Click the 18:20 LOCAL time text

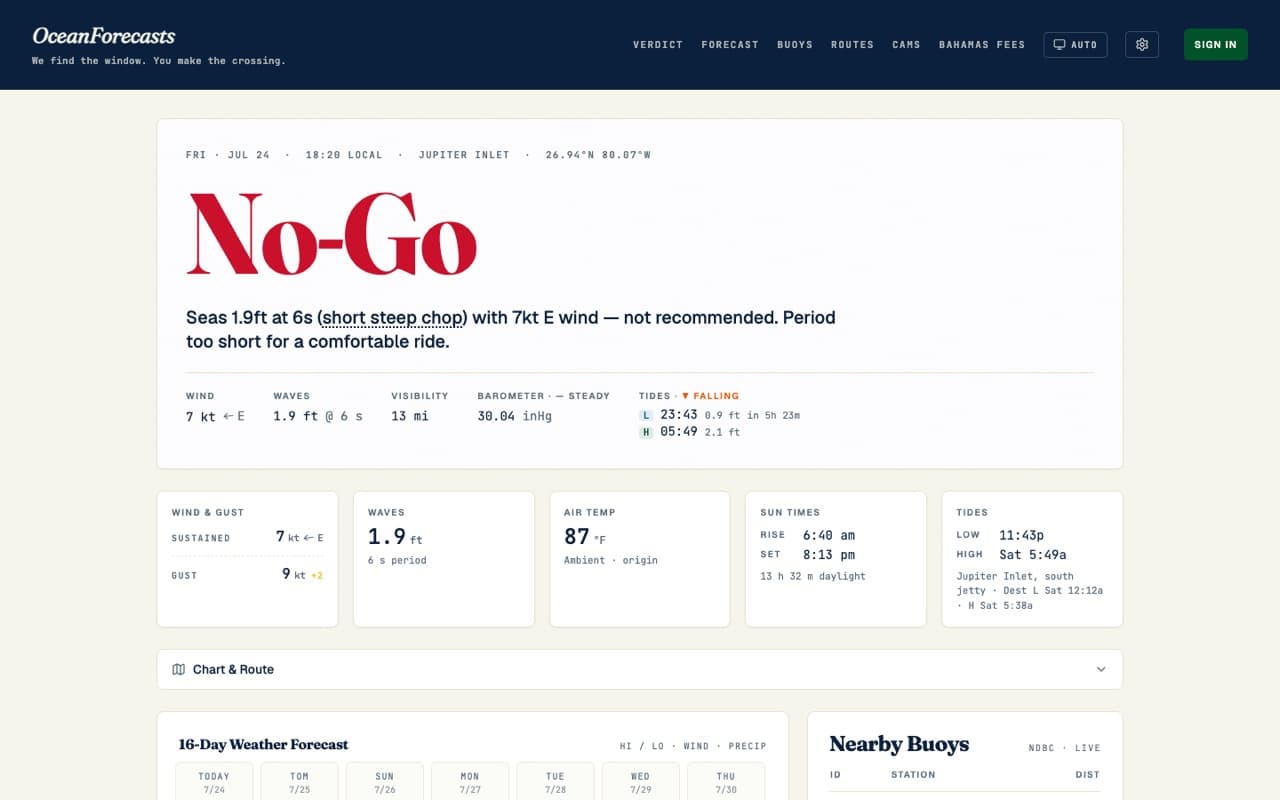(344, 155)
